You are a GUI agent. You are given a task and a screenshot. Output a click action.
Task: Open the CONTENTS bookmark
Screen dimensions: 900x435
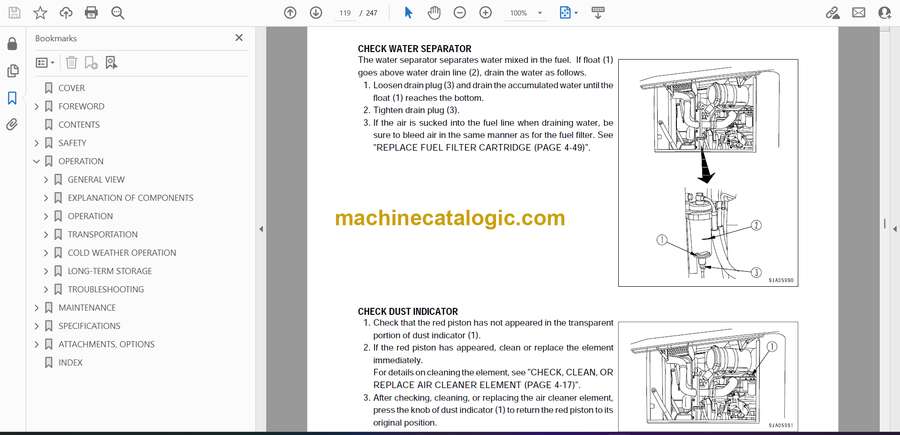79,125
